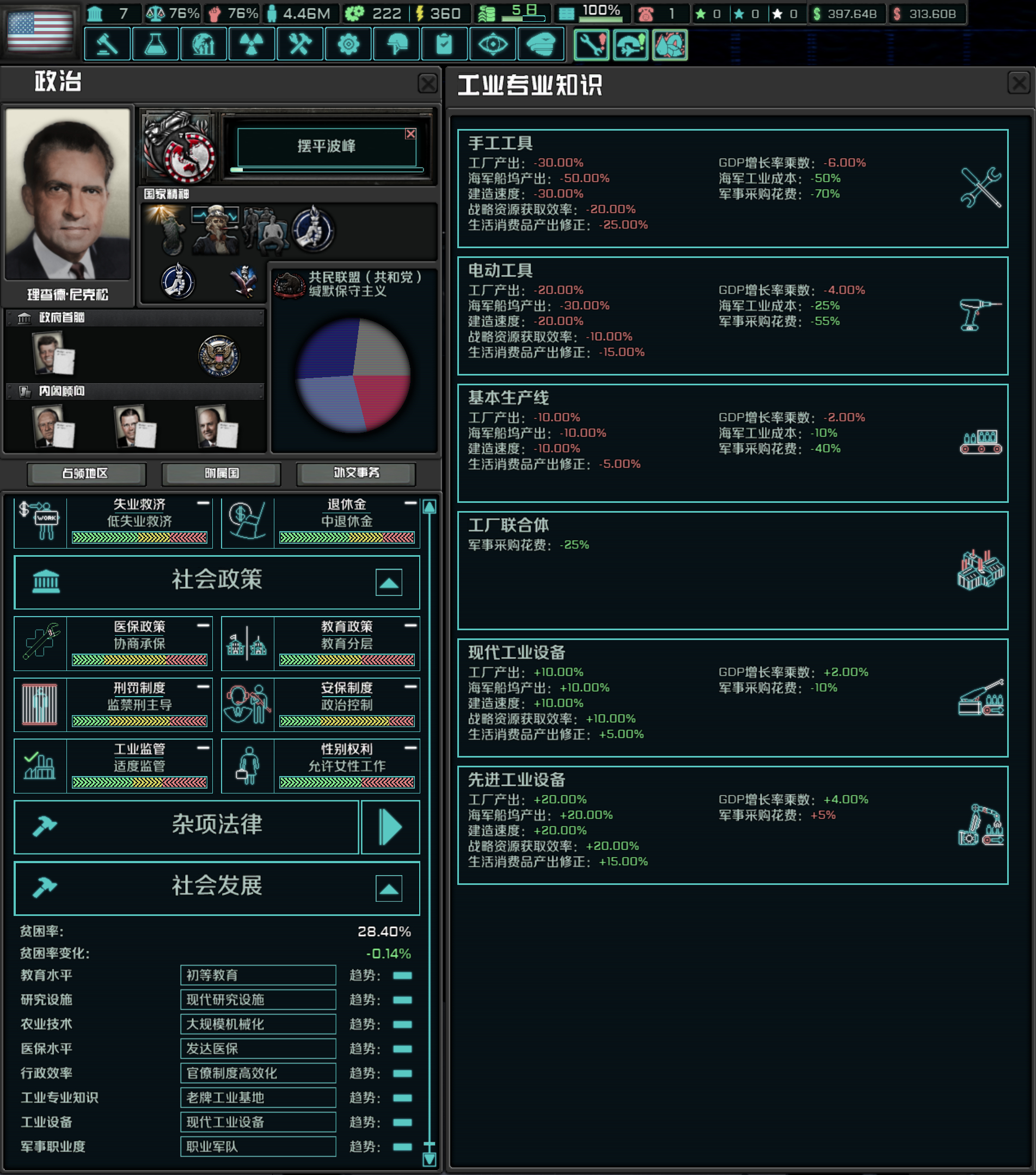Switch to the 附属国 tab
Image resolution: width=1036 pixels, height=1175 pixels.
[x=222, y=473]
